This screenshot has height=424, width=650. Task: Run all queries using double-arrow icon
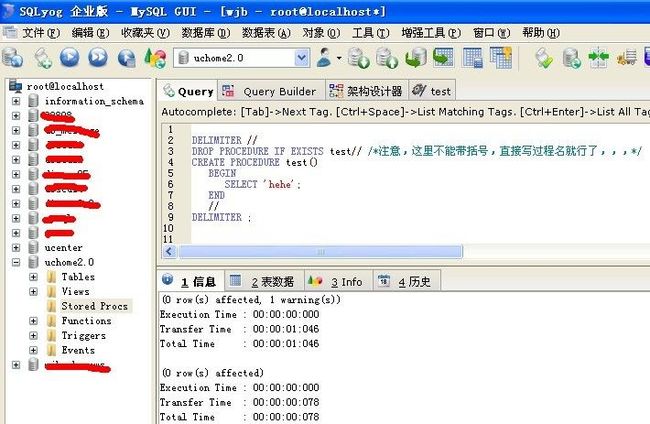98,58
